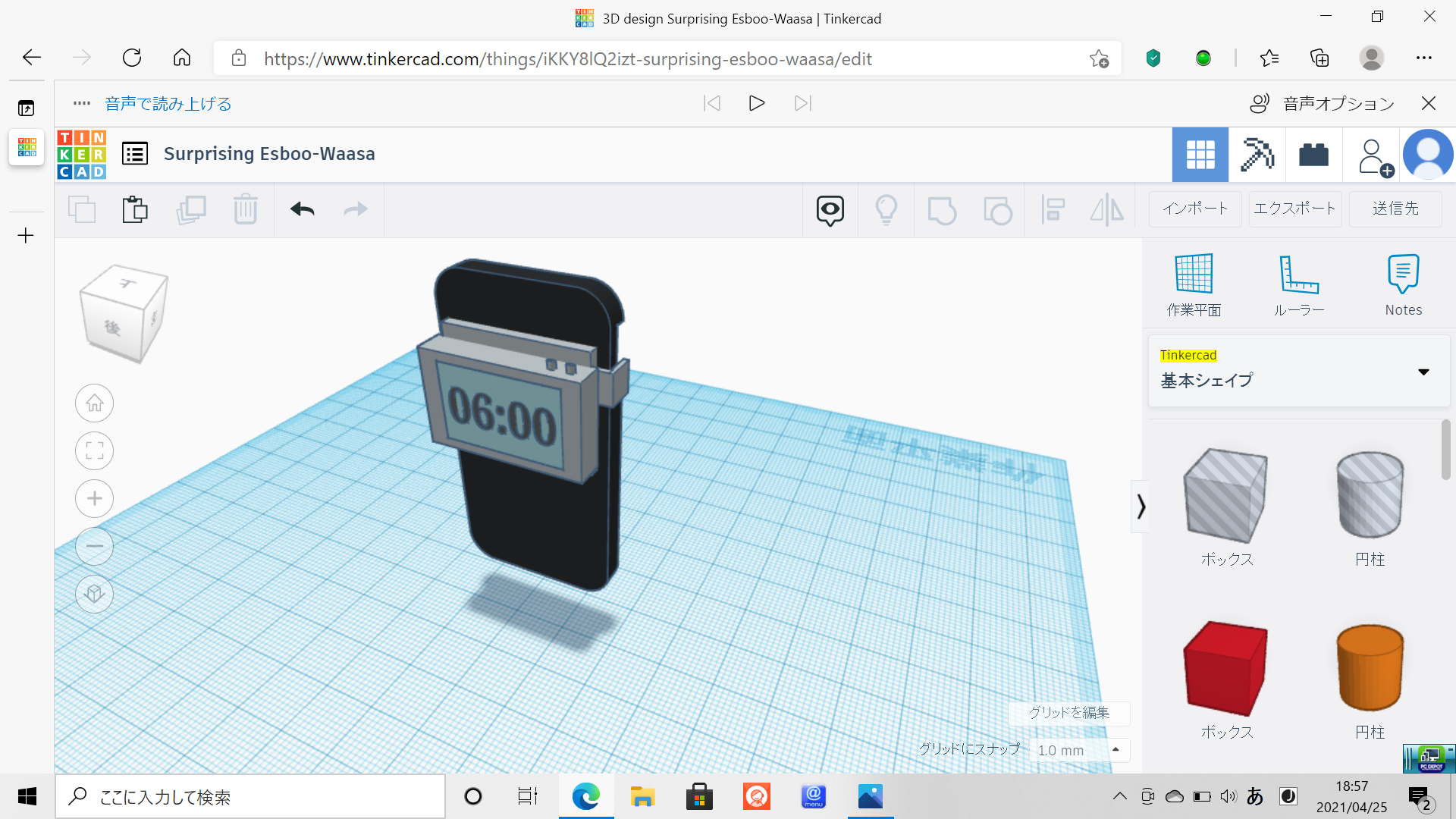Click the Windows taskbar search box
The height and width of the screenshot is (819, 1456).
(x=250, y=796)
